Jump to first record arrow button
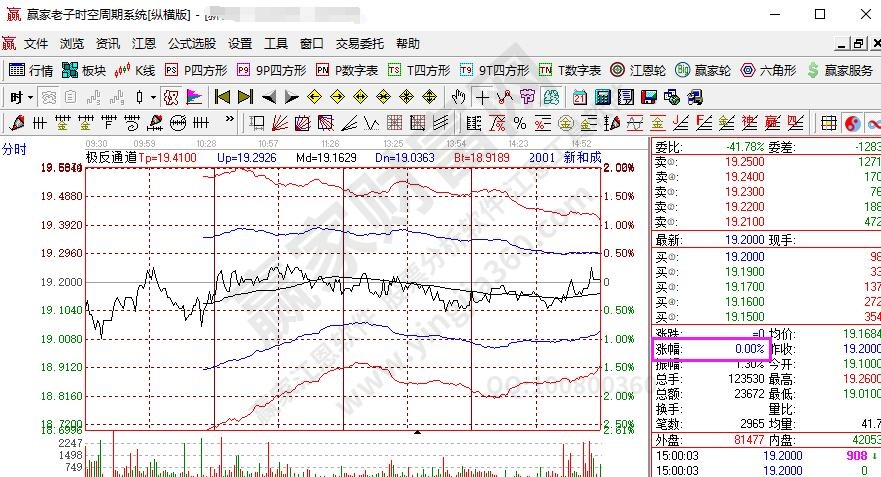881x477 pixels. [222, 97]
